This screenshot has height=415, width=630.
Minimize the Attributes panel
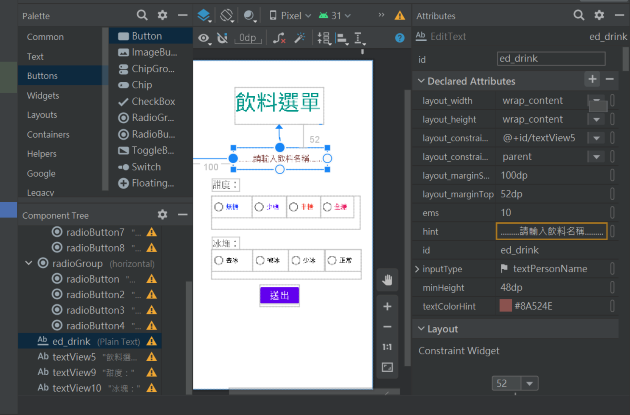[619, 15]
